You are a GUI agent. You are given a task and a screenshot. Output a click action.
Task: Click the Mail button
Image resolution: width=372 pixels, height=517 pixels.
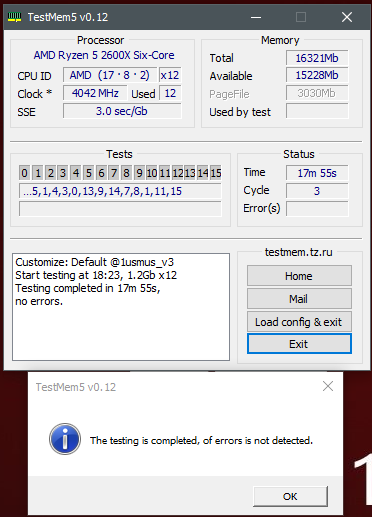tap(299, 299)
